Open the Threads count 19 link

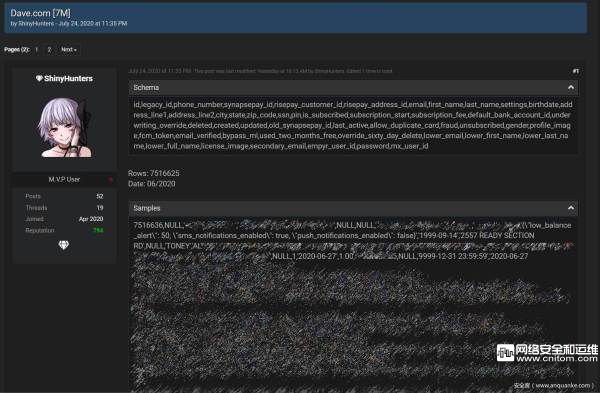tap(100, 208)
